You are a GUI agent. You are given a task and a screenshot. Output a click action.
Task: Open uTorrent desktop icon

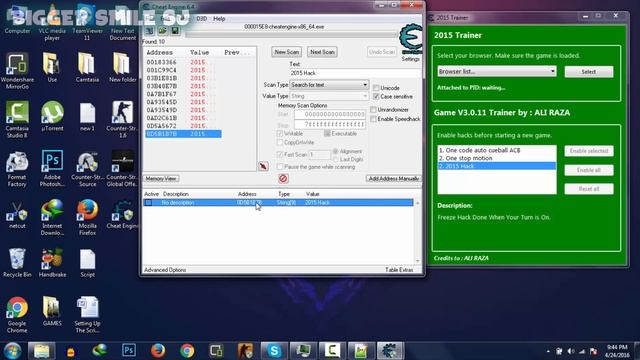pos(52,117)
